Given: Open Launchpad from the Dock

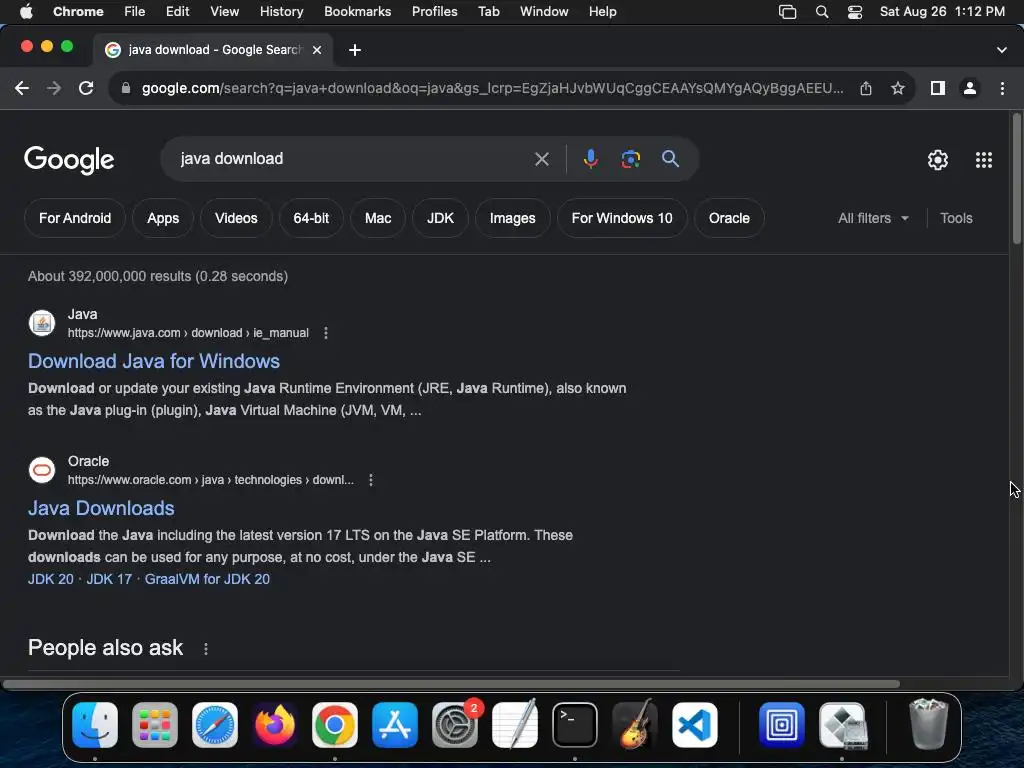Looking at the screenshot, I should [x=155, y=725].
